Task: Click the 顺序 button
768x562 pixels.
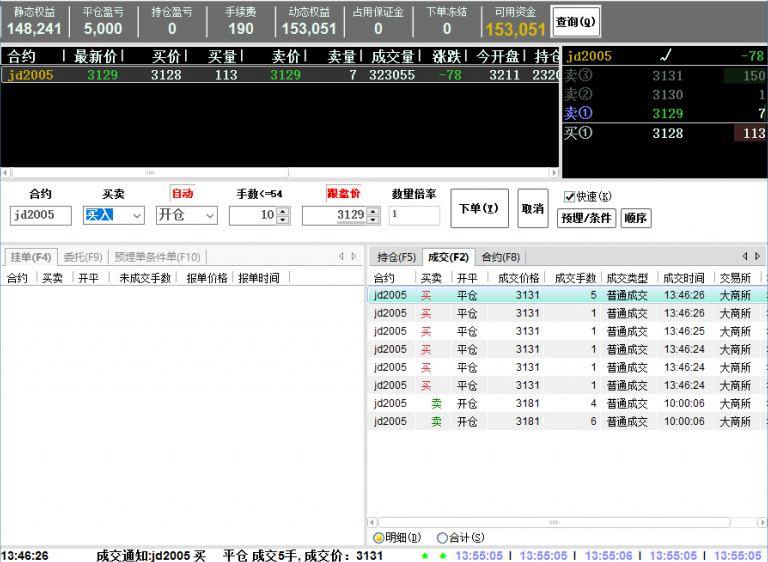Action: [x=636, y=218]
